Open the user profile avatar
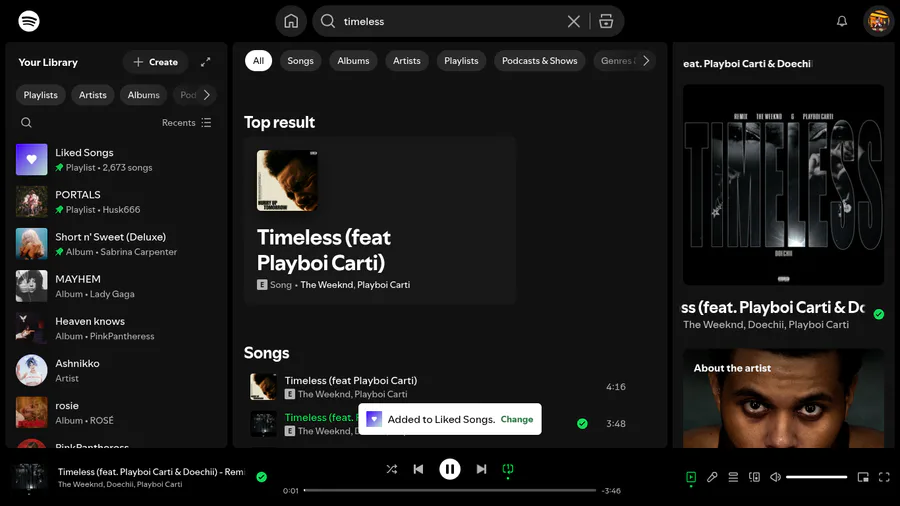Viewport: 900px width, 506px height. click(x=878, y=21)
